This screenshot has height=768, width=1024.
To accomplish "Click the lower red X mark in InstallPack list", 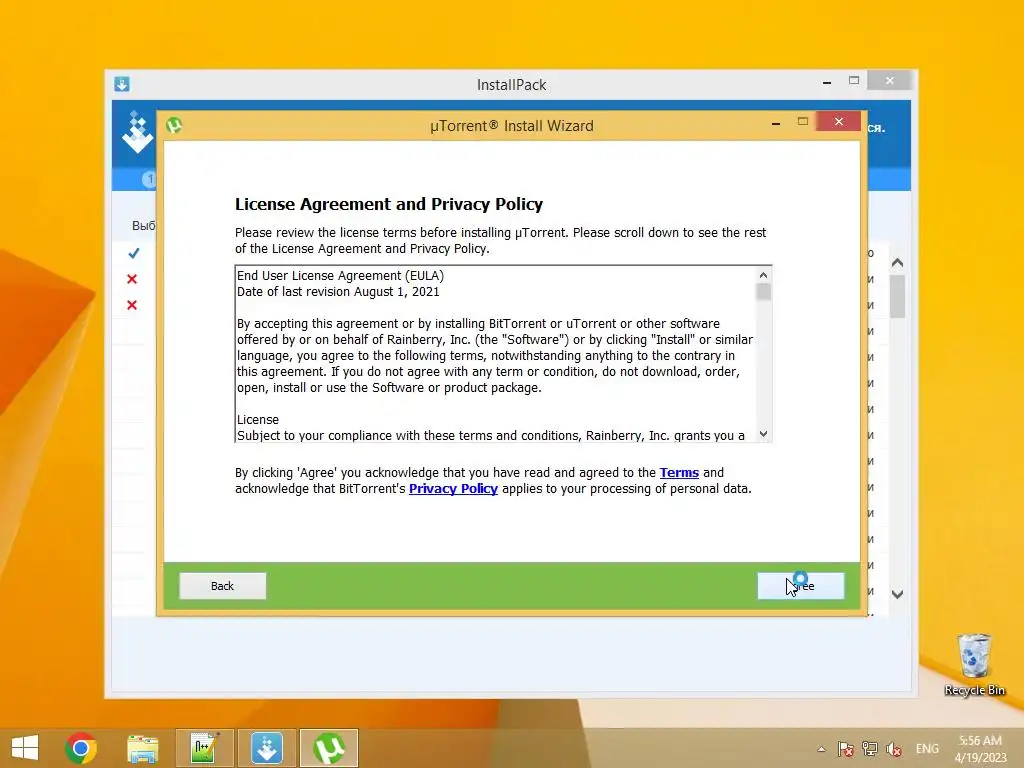I will (x=132, y=305).
